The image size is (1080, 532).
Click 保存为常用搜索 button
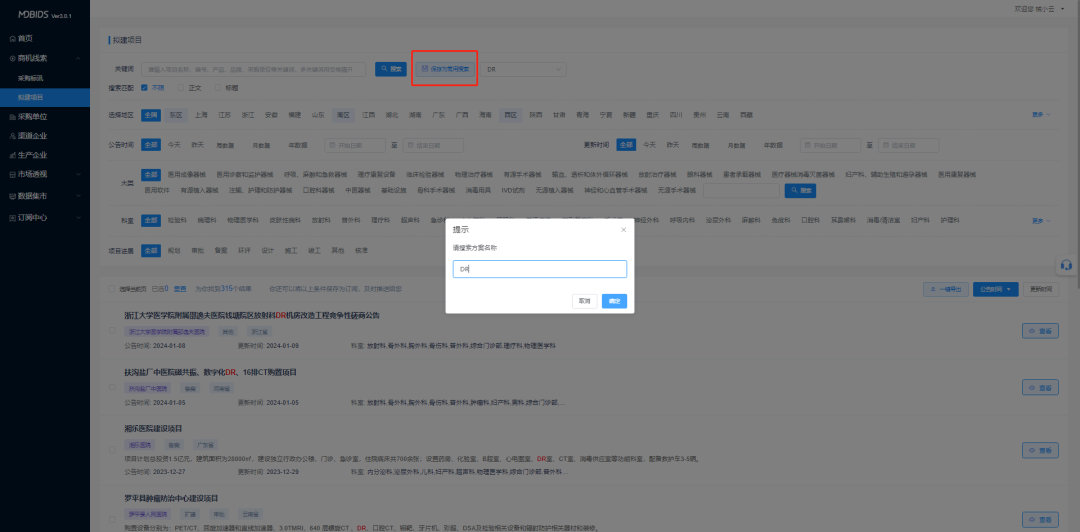[x=445, y=69]
